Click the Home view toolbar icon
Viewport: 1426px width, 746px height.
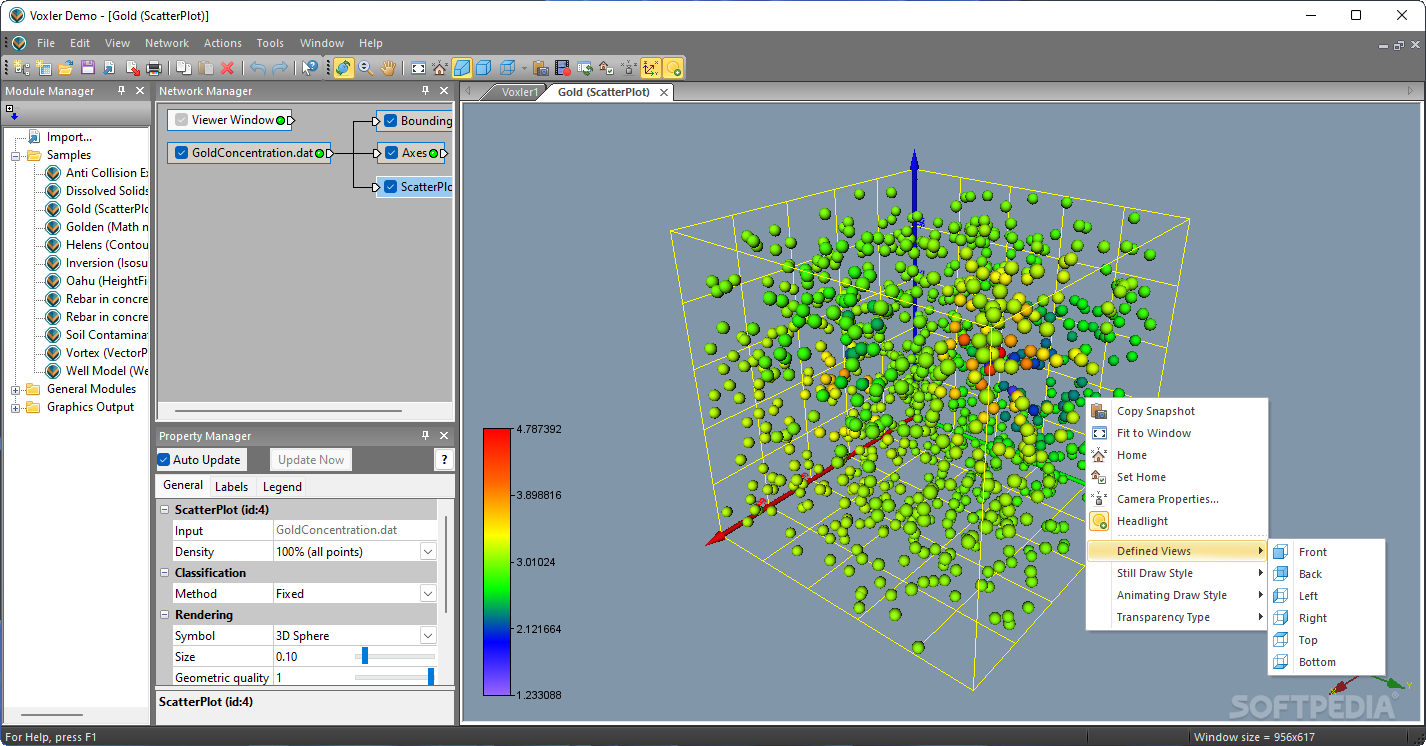click(x=439, y=68)
